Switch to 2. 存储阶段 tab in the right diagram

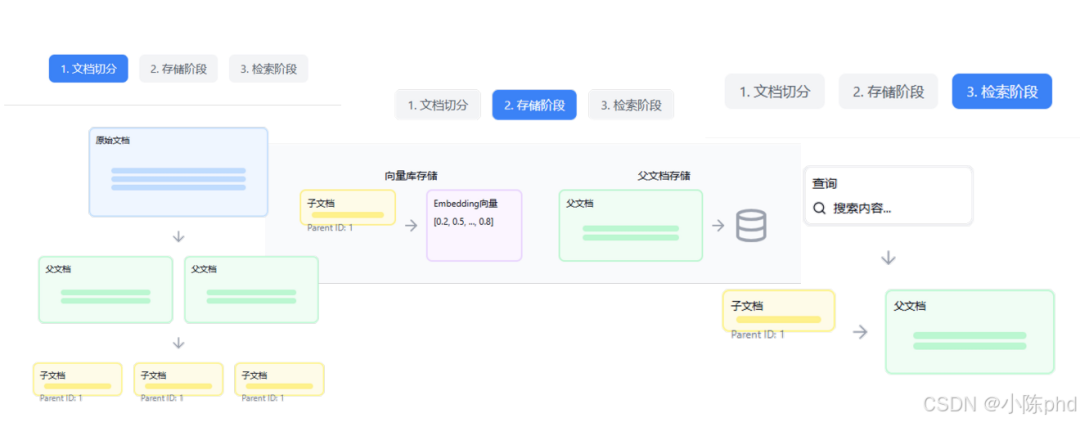[x=889, y=92]
